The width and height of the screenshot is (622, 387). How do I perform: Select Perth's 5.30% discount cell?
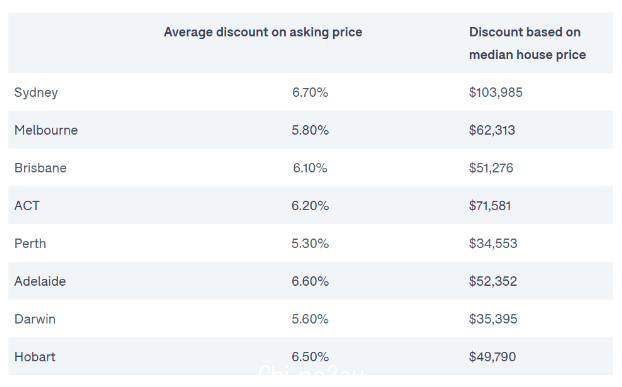[310, 243]
